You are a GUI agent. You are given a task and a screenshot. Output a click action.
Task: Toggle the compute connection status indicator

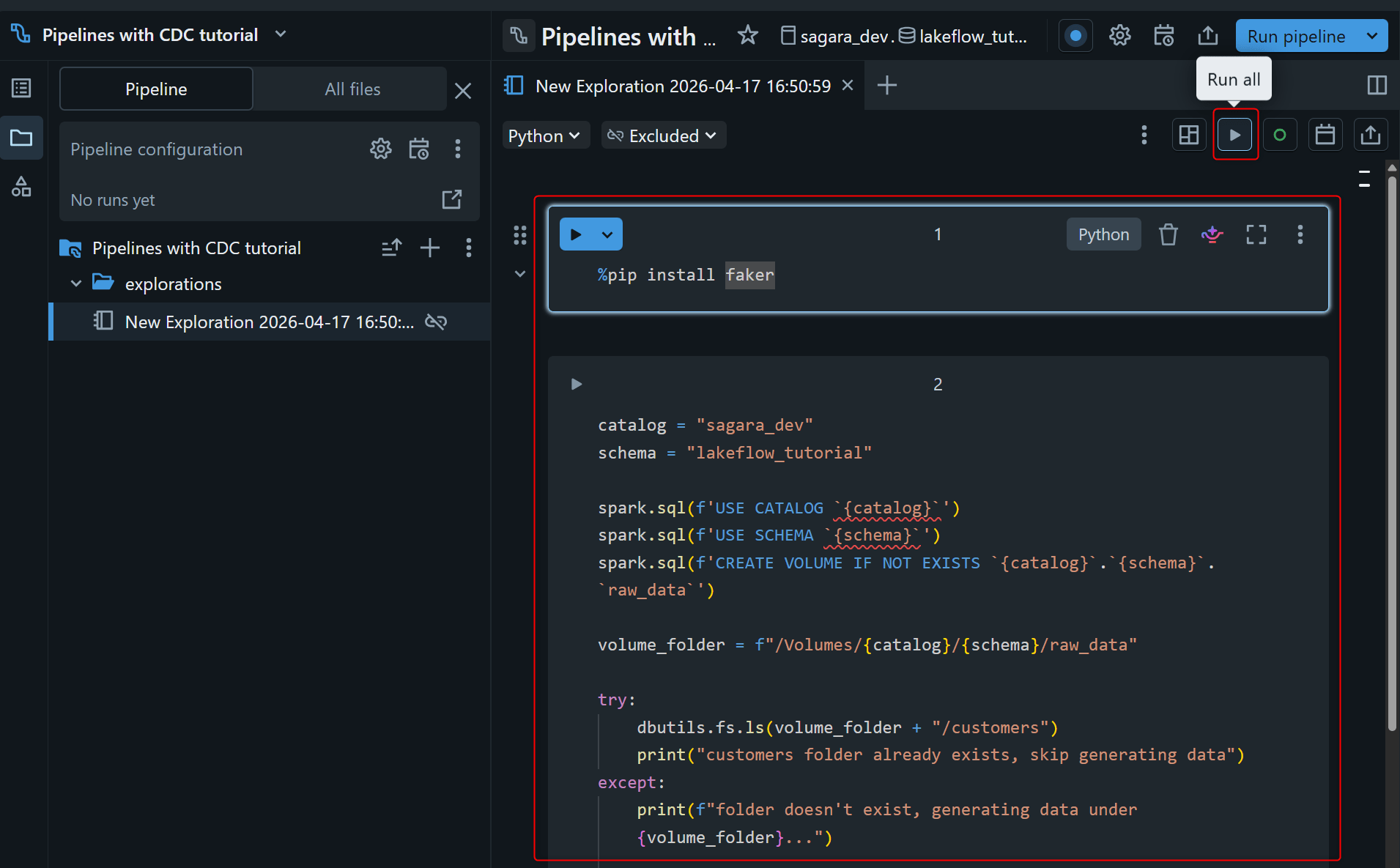[1279, 135]
